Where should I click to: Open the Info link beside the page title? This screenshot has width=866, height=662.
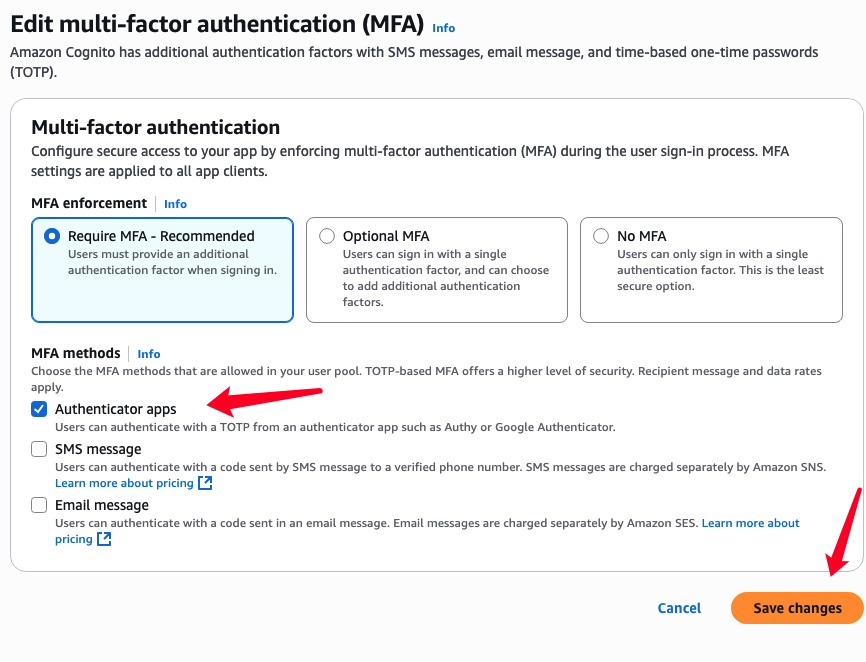443,28
